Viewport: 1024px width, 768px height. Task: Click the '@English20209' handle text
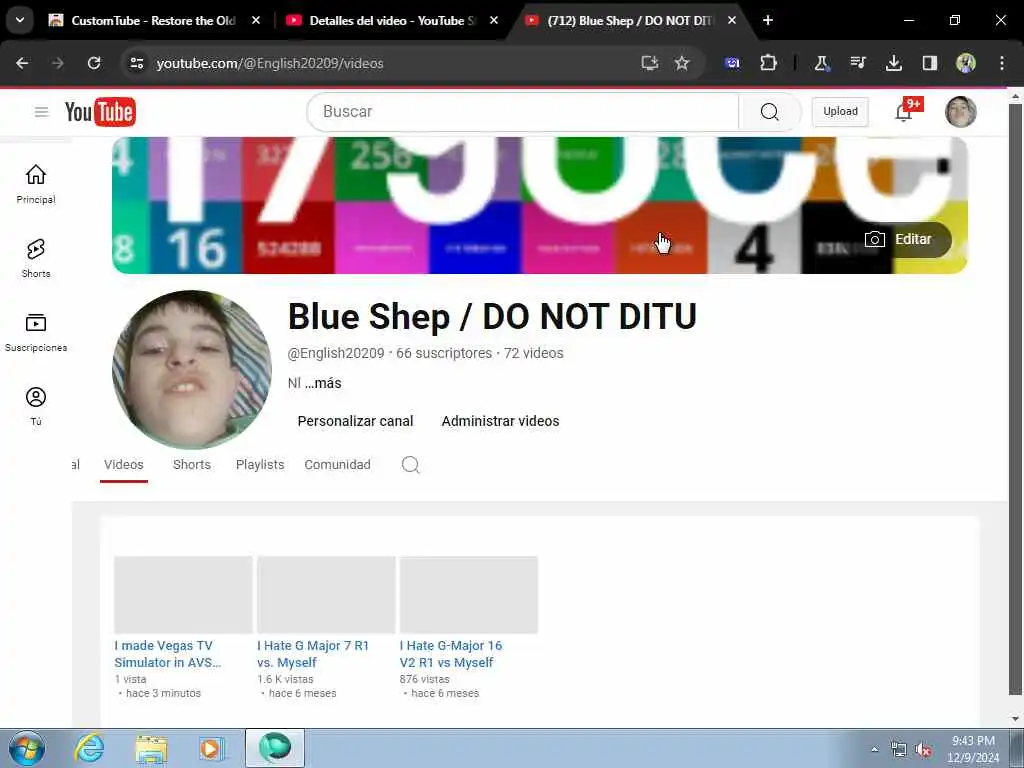point(336,353)
